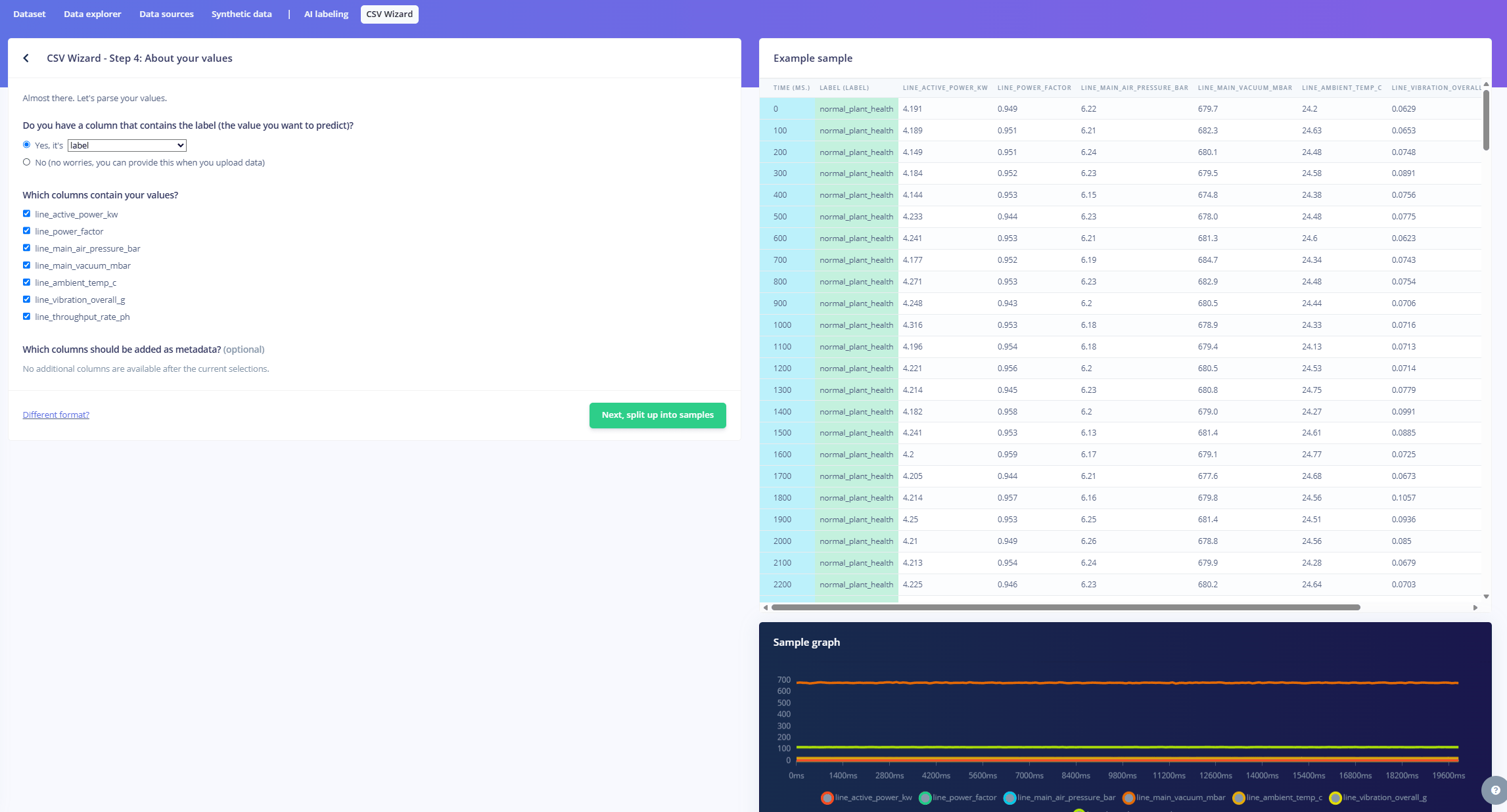Click the LINE_MAIN_AIR_PRESSURE_BAR column header
The image size is (1507, 812).
tap(1134, 88)
